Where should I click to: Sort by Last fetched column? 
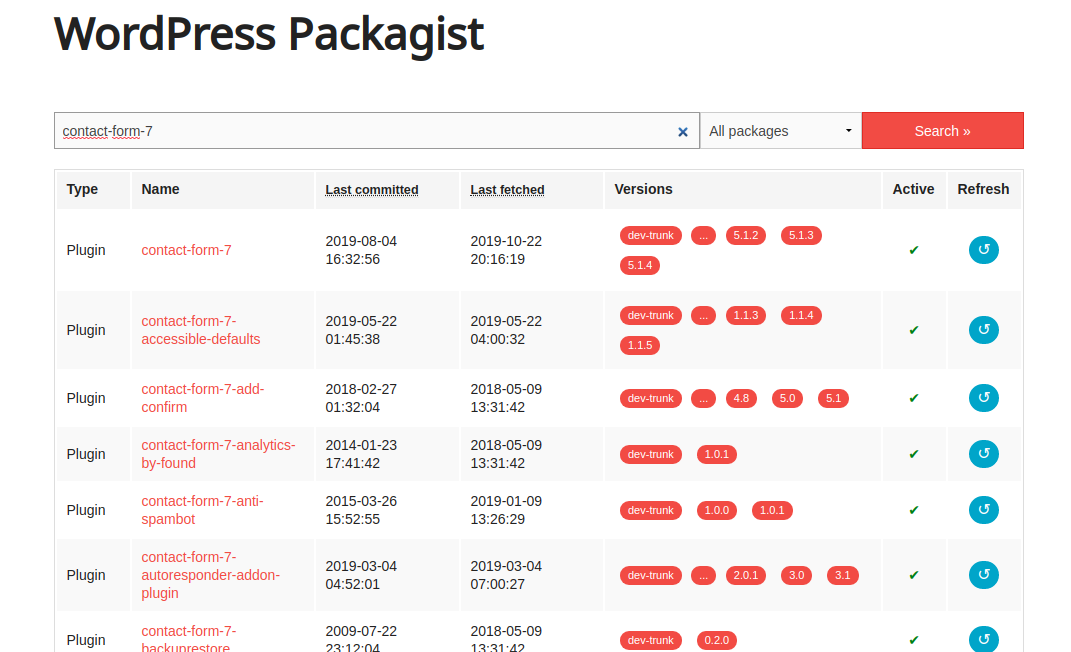tap(507, 189)
